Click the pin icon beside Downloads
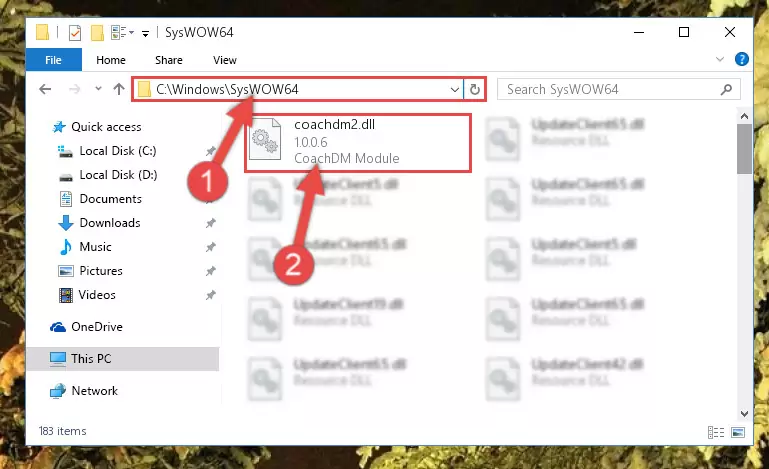The width and height of the screenshot is (769, 469). 210,223
